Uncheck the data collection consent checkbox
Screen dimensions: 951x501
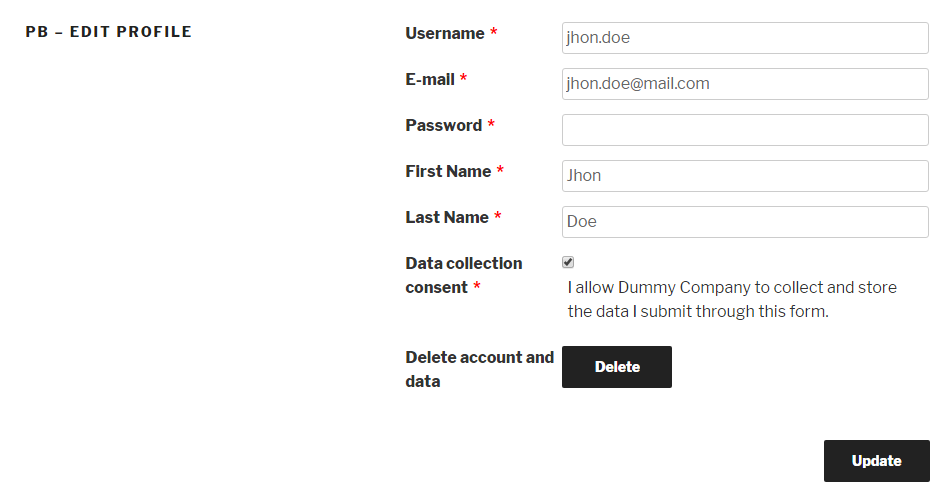click(x=568, y=262)
